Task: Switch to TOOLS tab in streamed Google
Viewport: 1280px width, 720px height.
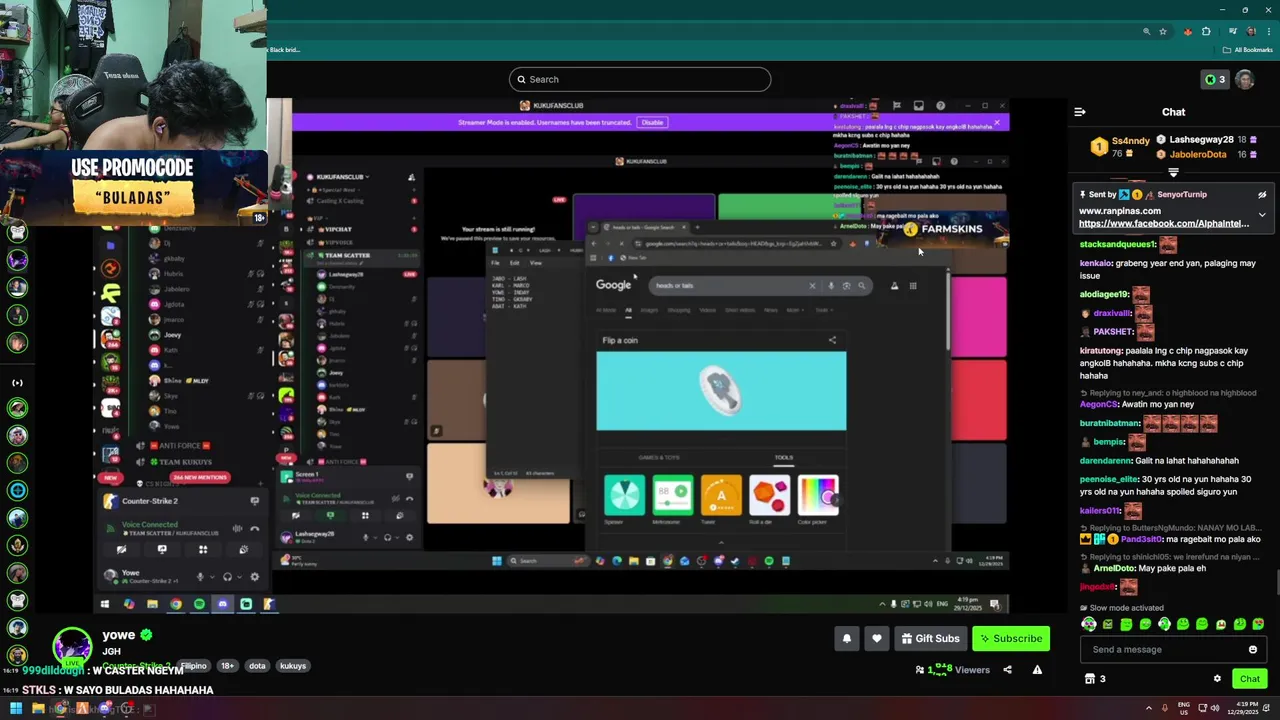Action: 783,457
